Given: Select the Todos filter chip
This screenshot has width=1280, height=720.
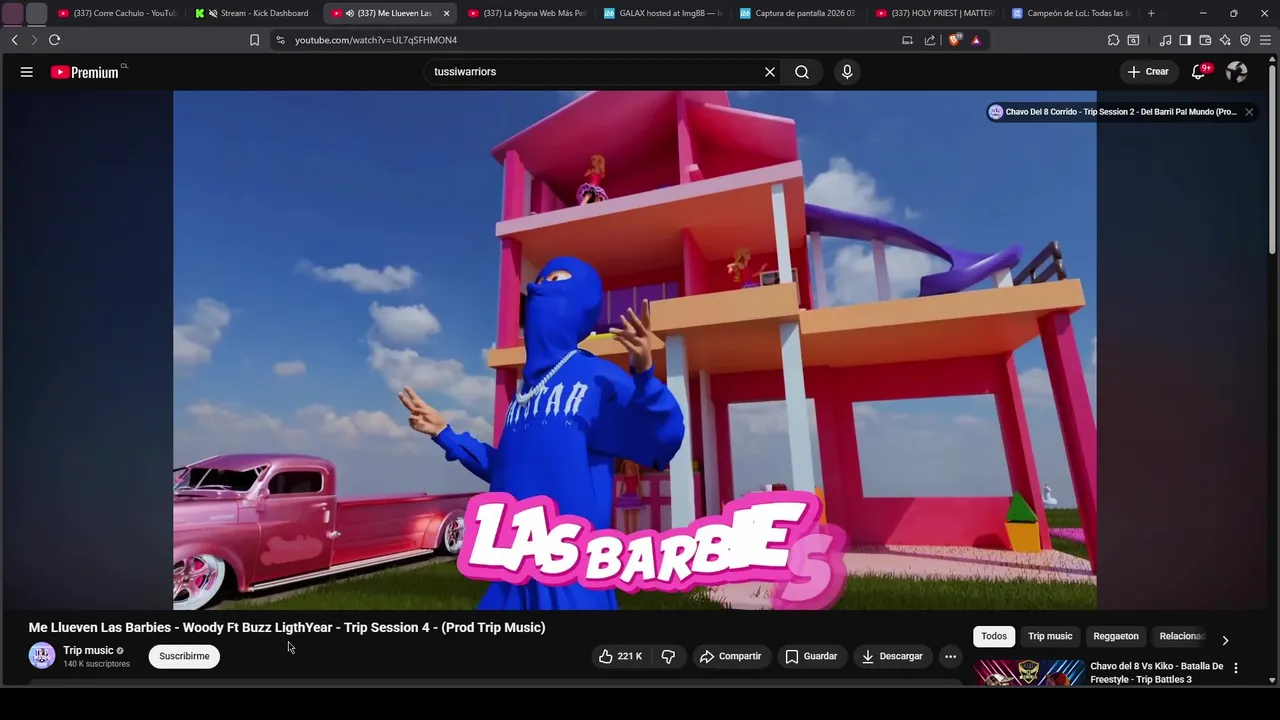Looking at the screenshot, I should point(994,636).
